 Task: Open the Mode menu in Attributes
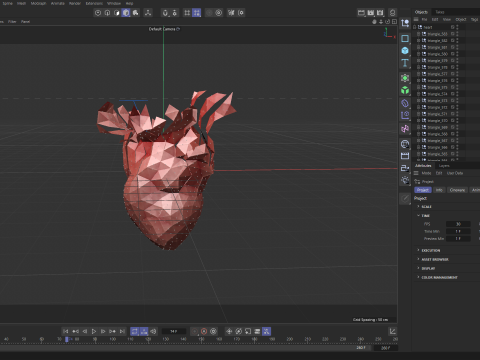(426, 173)
